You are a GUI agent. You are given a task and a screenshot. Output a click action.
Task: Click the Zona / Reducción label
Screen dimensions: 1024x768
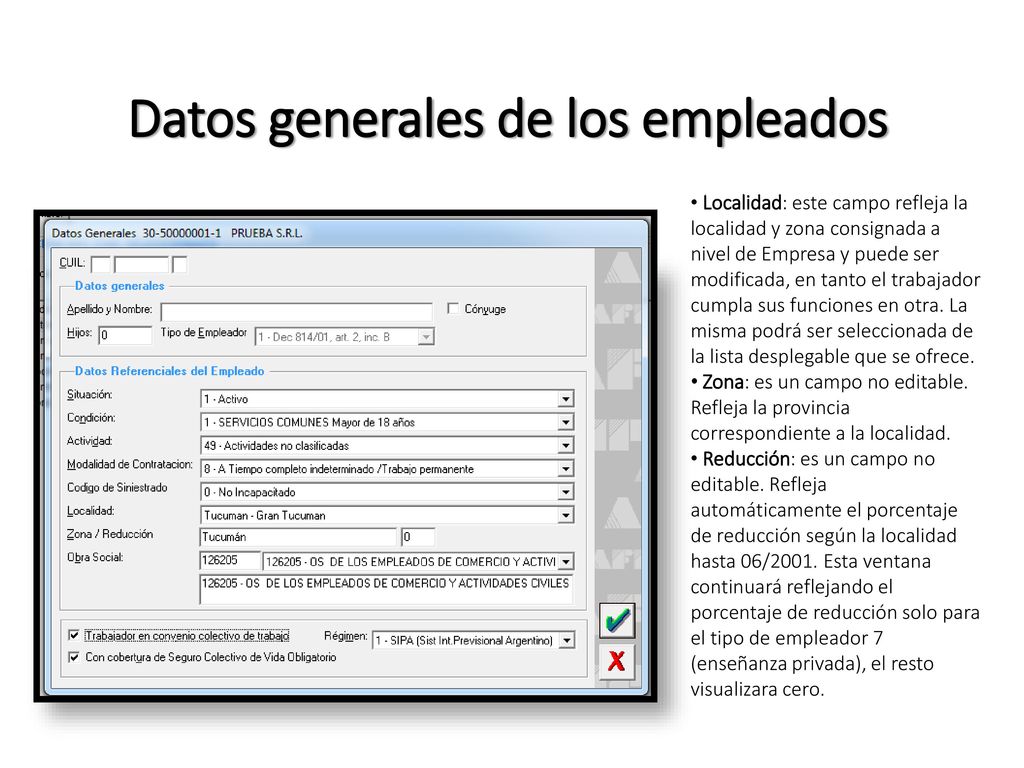(110, 534)
